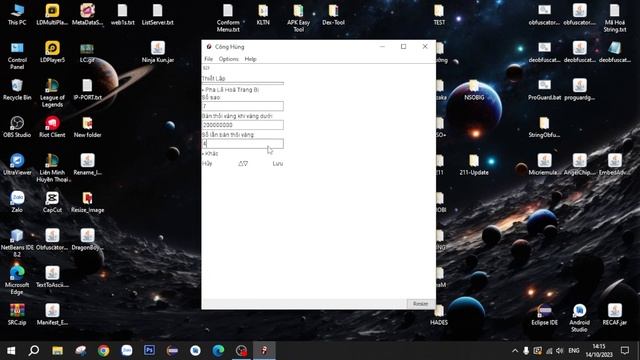
Task: Select the web1s.txt file icon
Action: point(122,15)
